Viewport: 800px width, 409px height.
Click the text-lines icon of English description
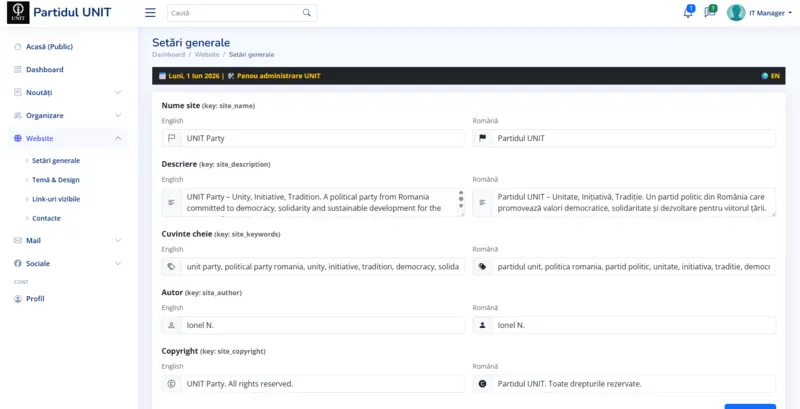(171, 202)
